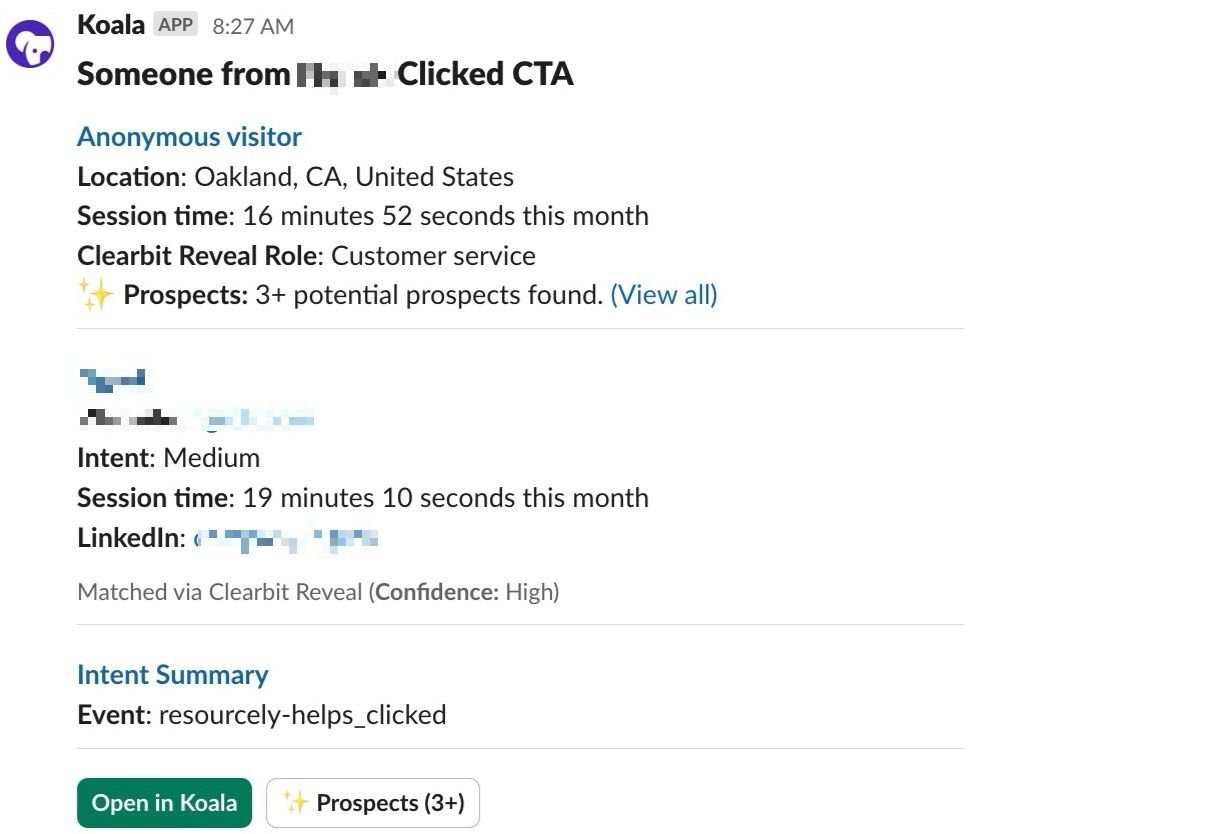Click the (View all) prospects link
Screen dimensions: 1206x834
(x=664, y=295)
